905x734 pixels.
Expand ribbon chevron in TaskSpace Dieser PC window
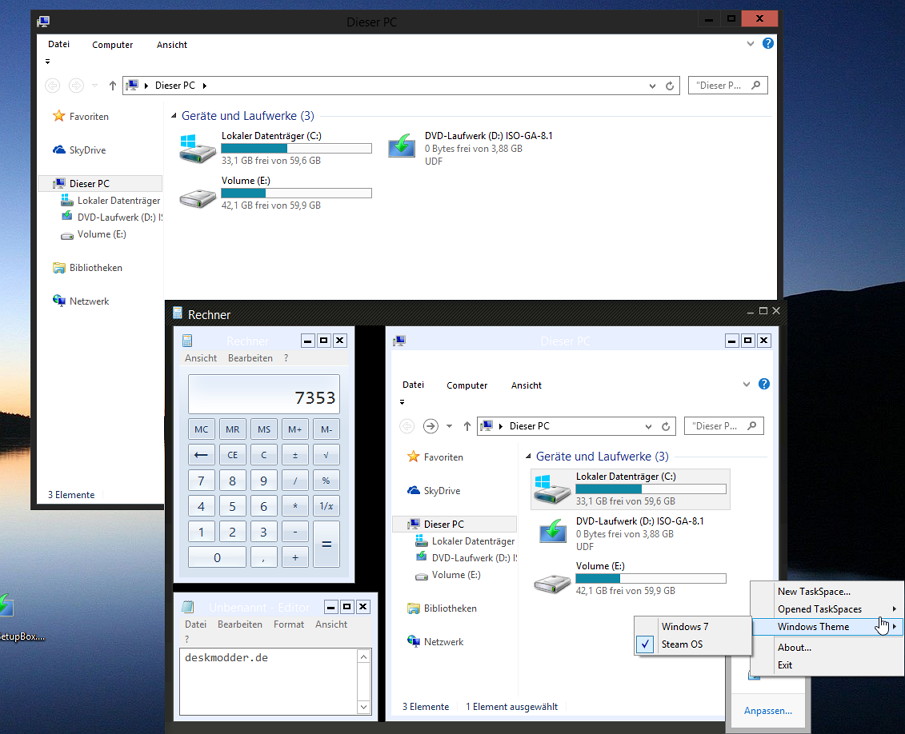point(746,384)
